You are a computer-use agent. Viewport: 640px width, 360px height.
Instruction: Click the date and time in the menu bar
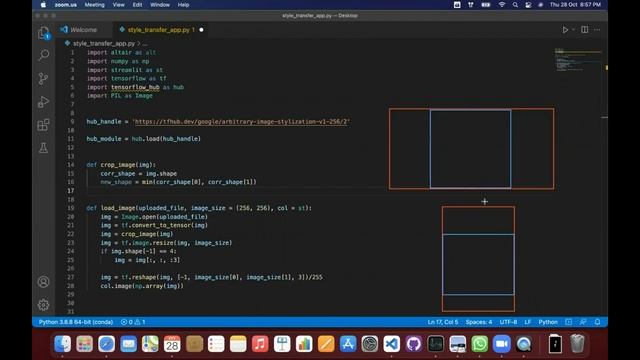pyautogui.click(x=575, y=5)
